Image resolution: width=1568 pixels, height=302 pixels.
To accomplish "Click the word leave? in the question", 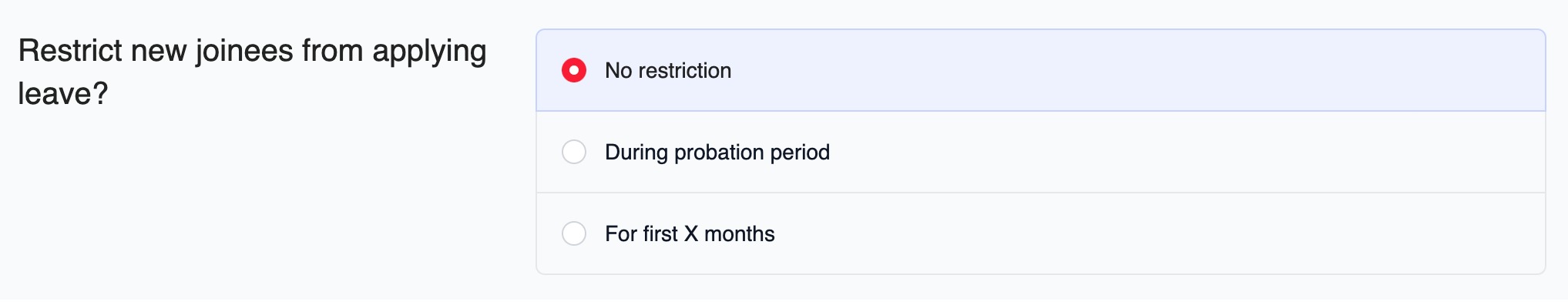I will tap(63, 94).
